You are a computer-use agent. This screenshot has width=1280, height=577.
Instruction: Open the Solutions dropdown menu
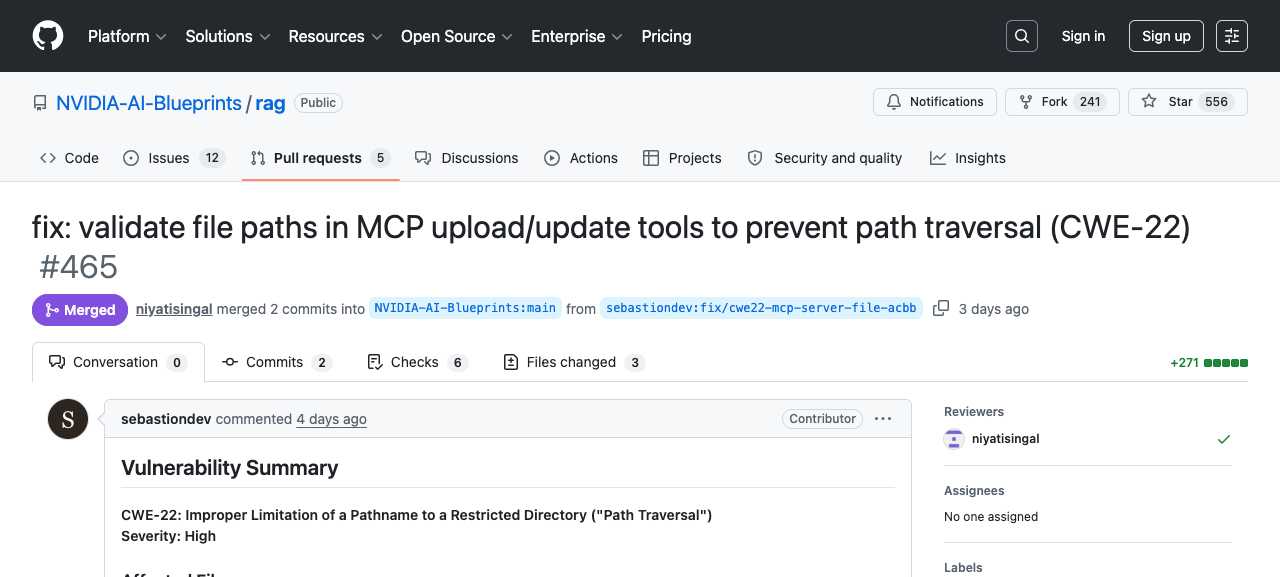pos(226,36)
